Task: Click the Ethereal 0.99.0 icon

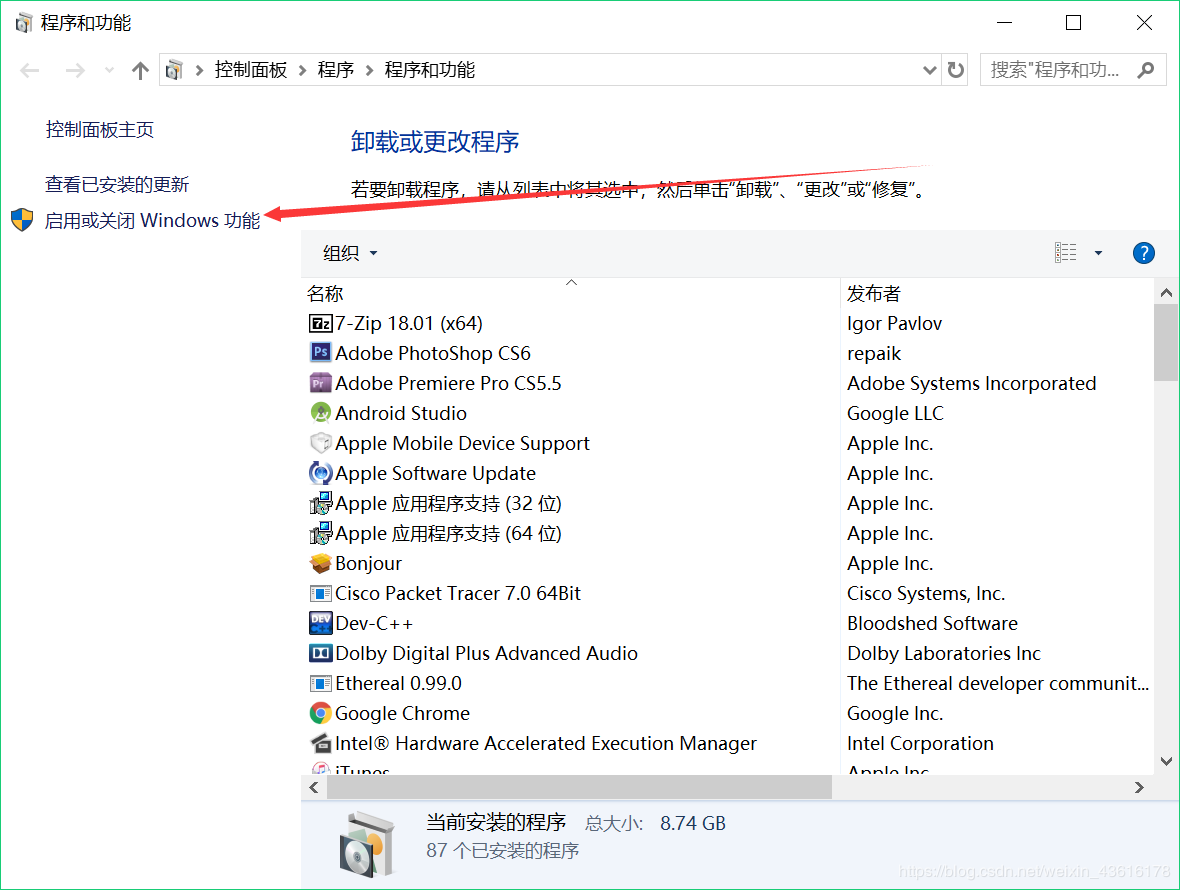Action: (321, 683)
